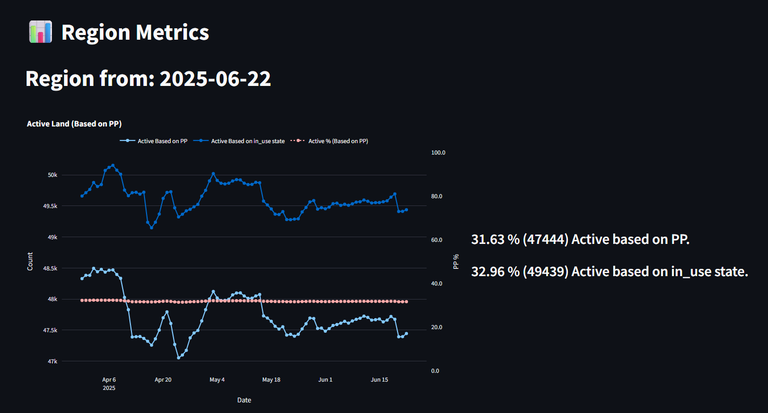Screen dimensions: 768x413
Task: Click the 'Region from: 2025-06-22' subheading
Action: click(148, 78)
